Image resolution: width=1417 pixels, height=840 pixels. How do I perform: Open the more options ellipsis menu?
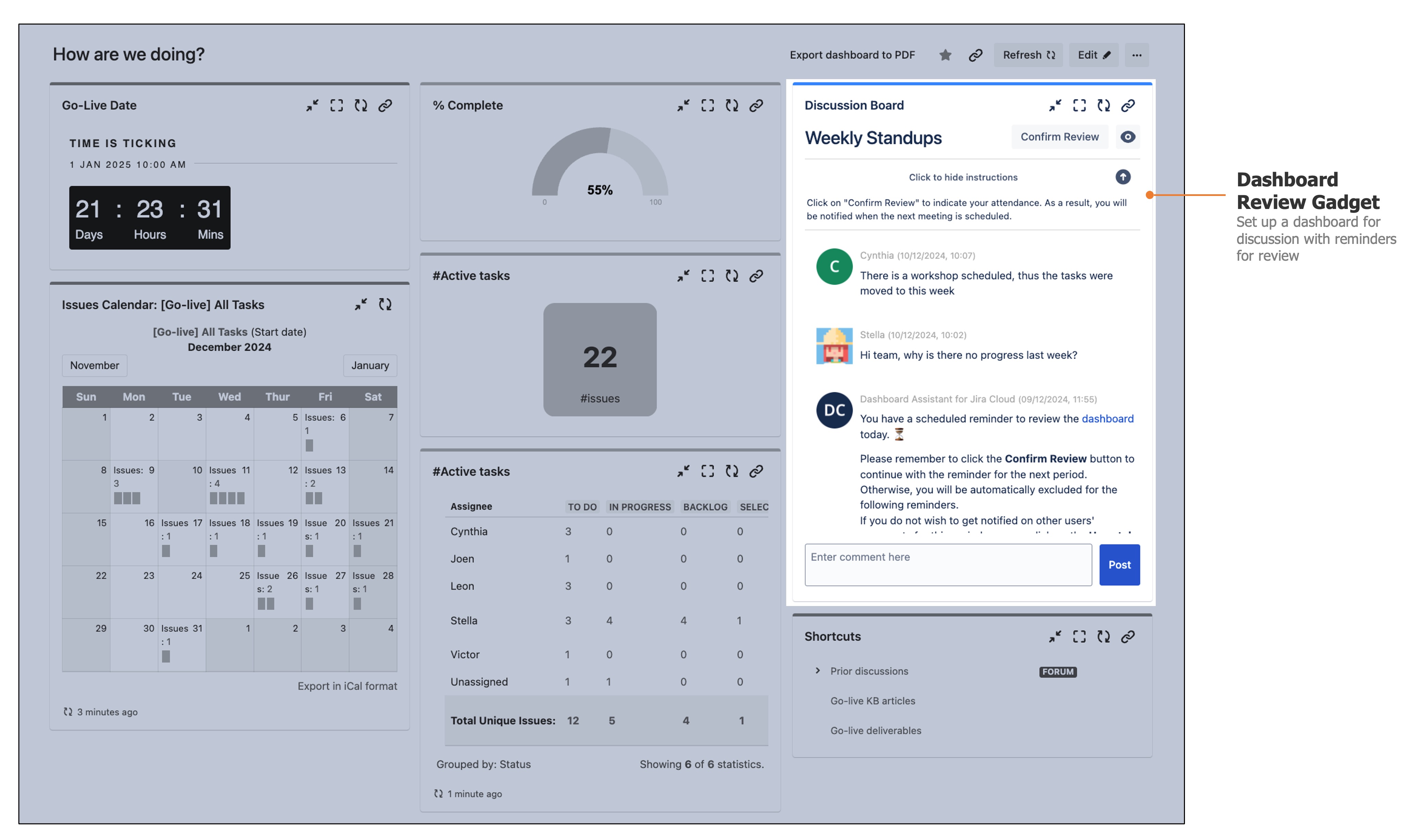pos(1136,55)
